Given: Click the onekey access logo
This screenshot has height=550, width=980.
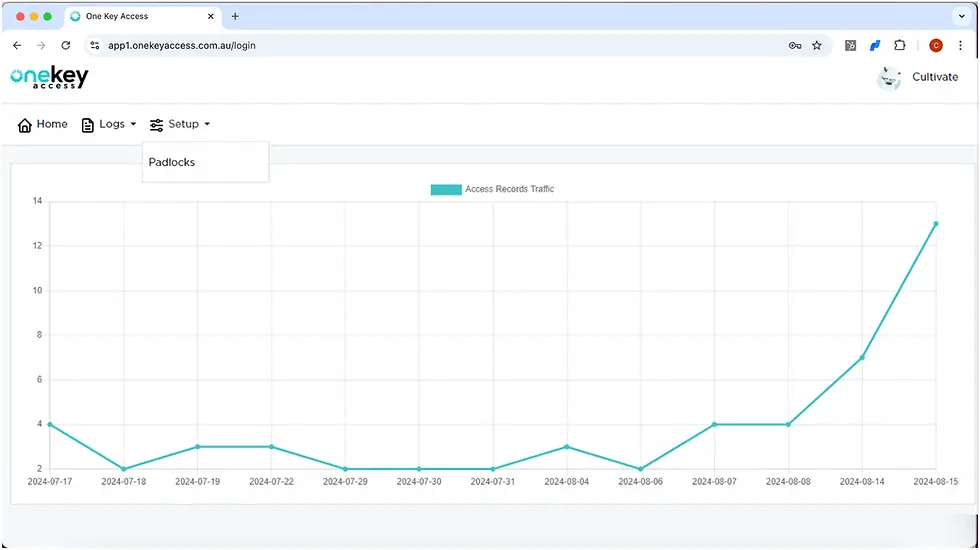Looking at the screenshot, I should tap(49, 78).
